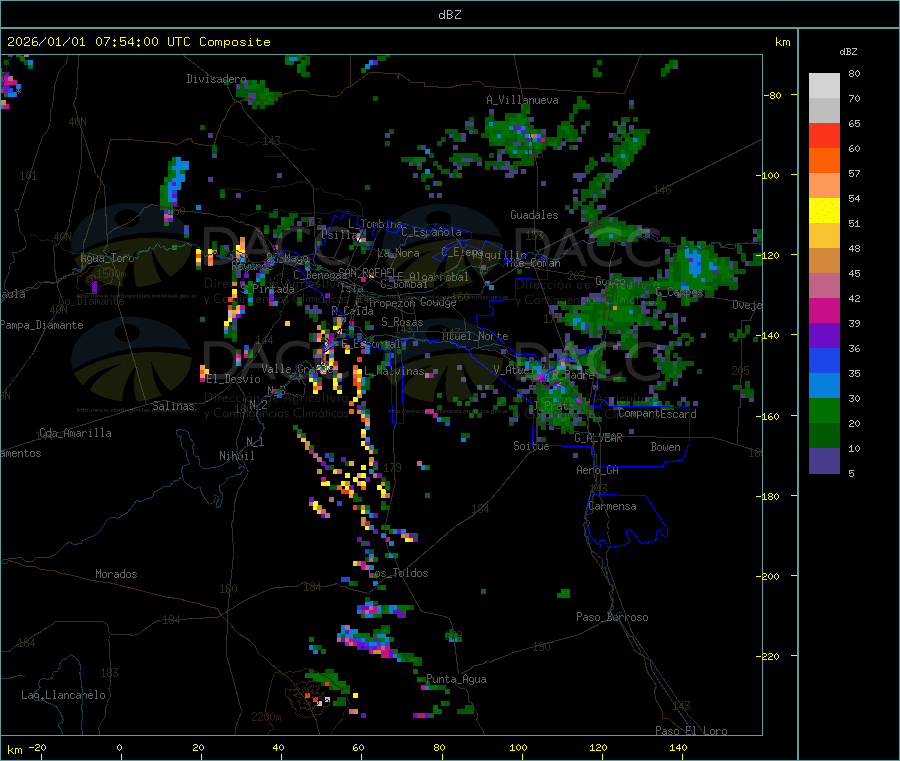Screen dimensions: 900x761
Task: Click the 'Salinas' map label
Action: pos(173,406)
